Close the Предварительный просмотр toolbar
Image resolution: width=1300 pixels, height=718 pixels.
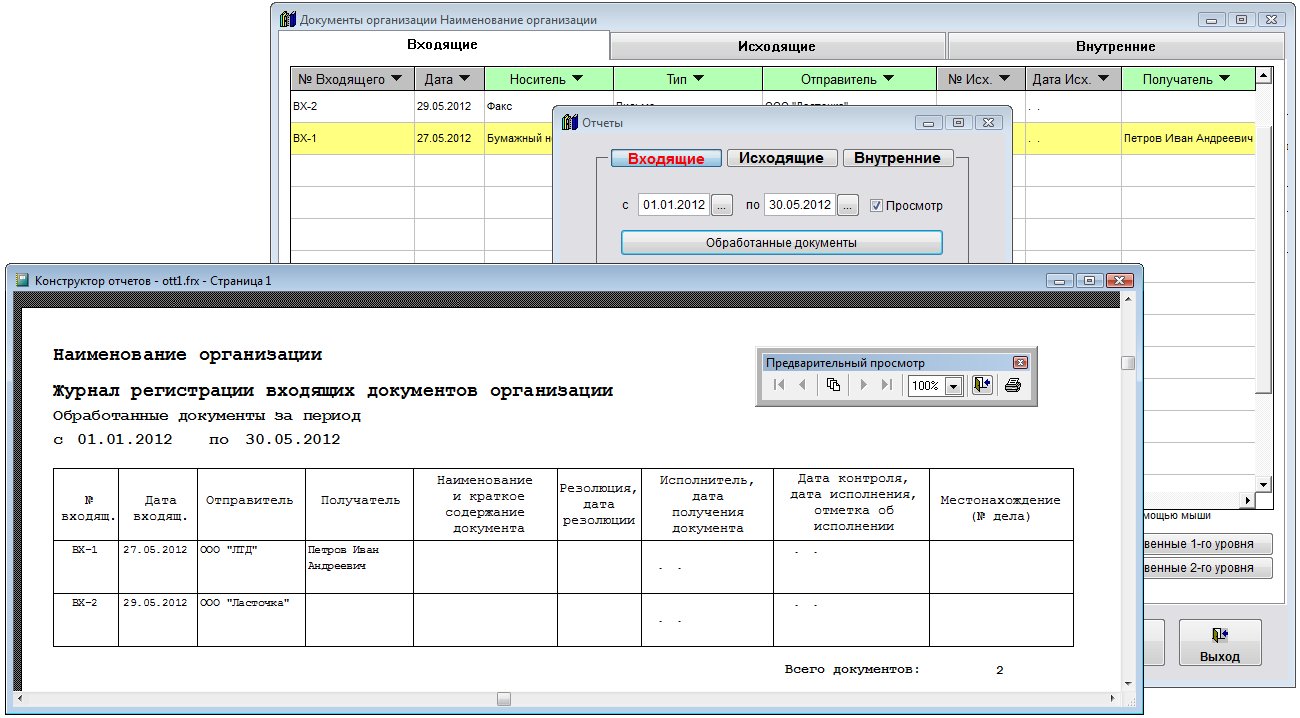tap(1020, 363)
